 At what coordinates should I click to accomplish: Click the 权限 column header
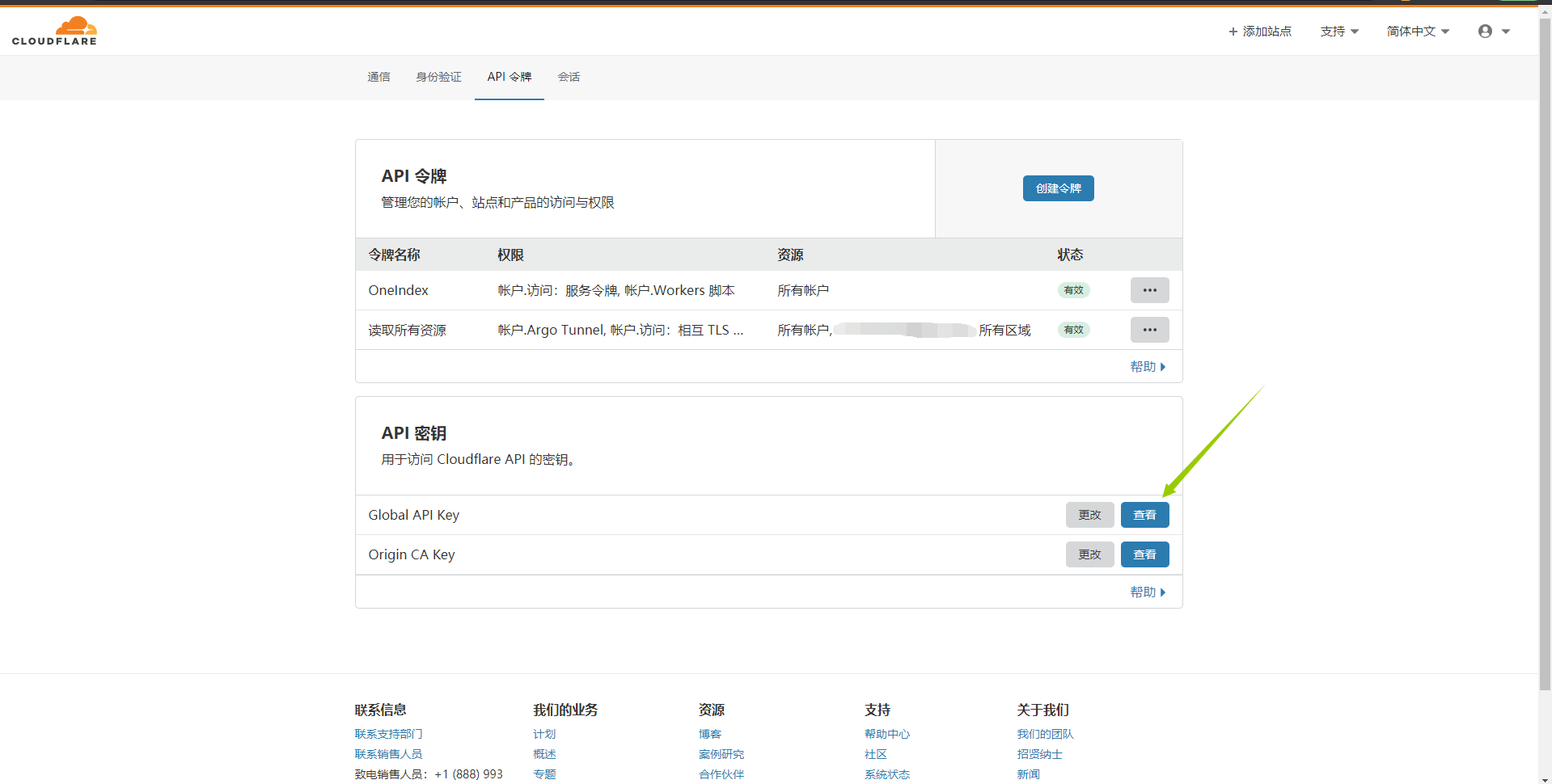(x=510, y=255)
